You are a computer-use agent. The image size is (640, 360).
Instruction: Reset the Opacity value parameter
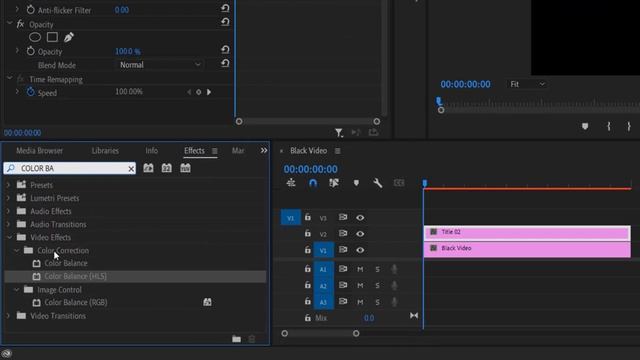[x=225, y=50]
